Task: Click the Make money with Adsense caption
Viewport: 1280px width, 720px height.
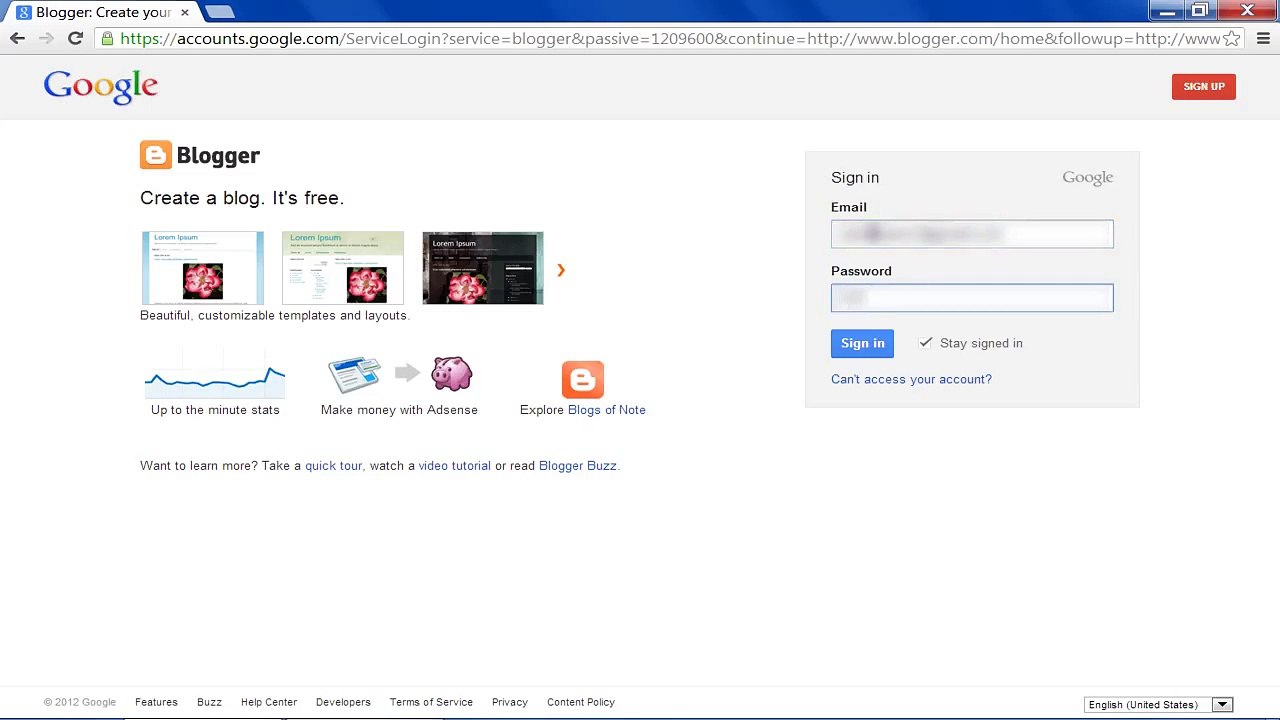Action: [x=399, y=410]
